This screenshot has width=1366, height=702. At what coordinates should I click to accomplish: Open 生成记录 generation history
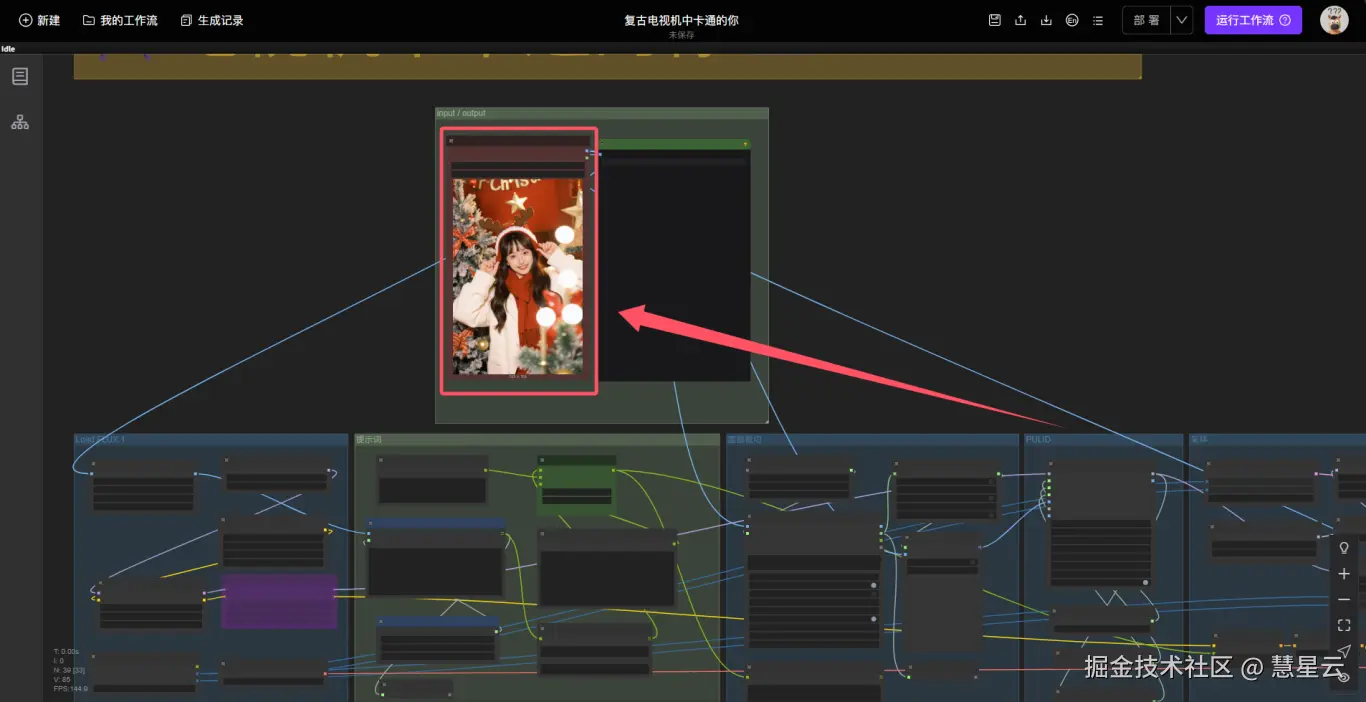[212, 20]
